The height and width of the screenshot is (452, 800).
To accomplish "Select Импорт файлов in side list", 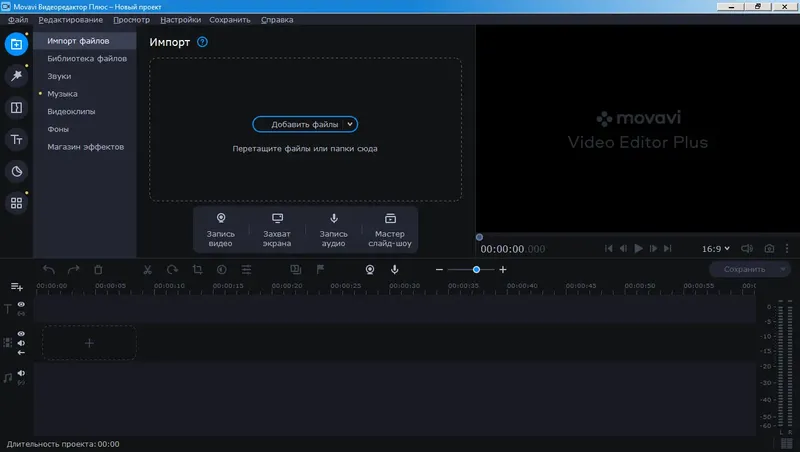I will 85,41.
